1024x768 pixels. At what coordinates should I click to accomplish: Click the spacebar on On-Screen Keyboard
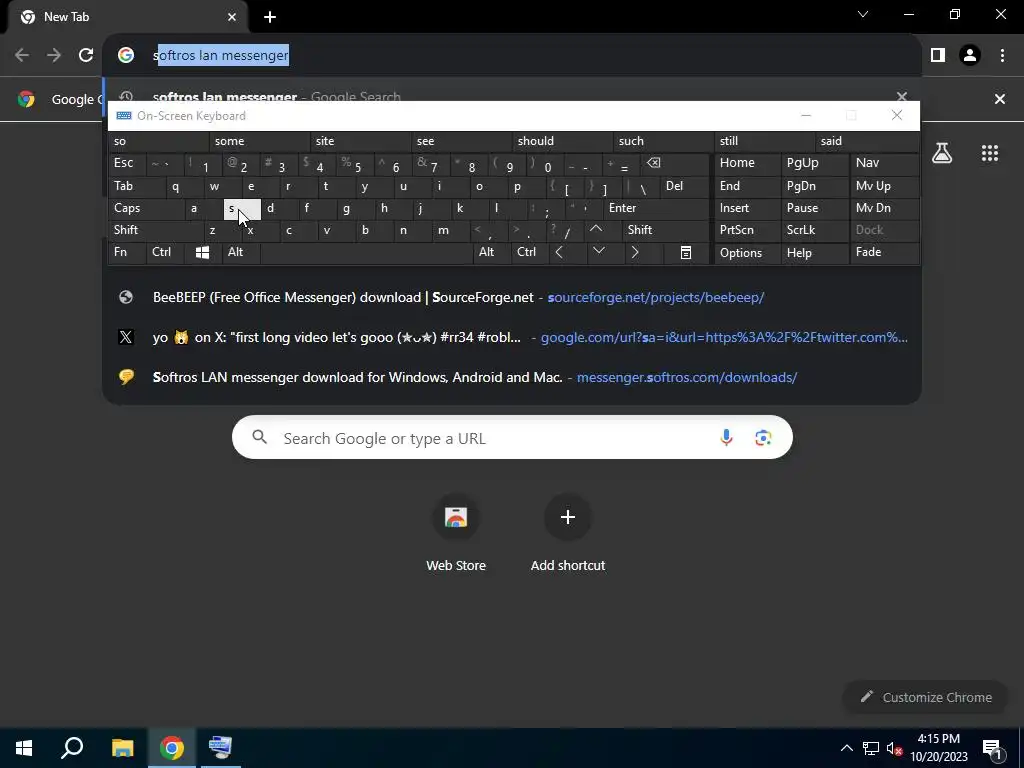tap(366, 253)
